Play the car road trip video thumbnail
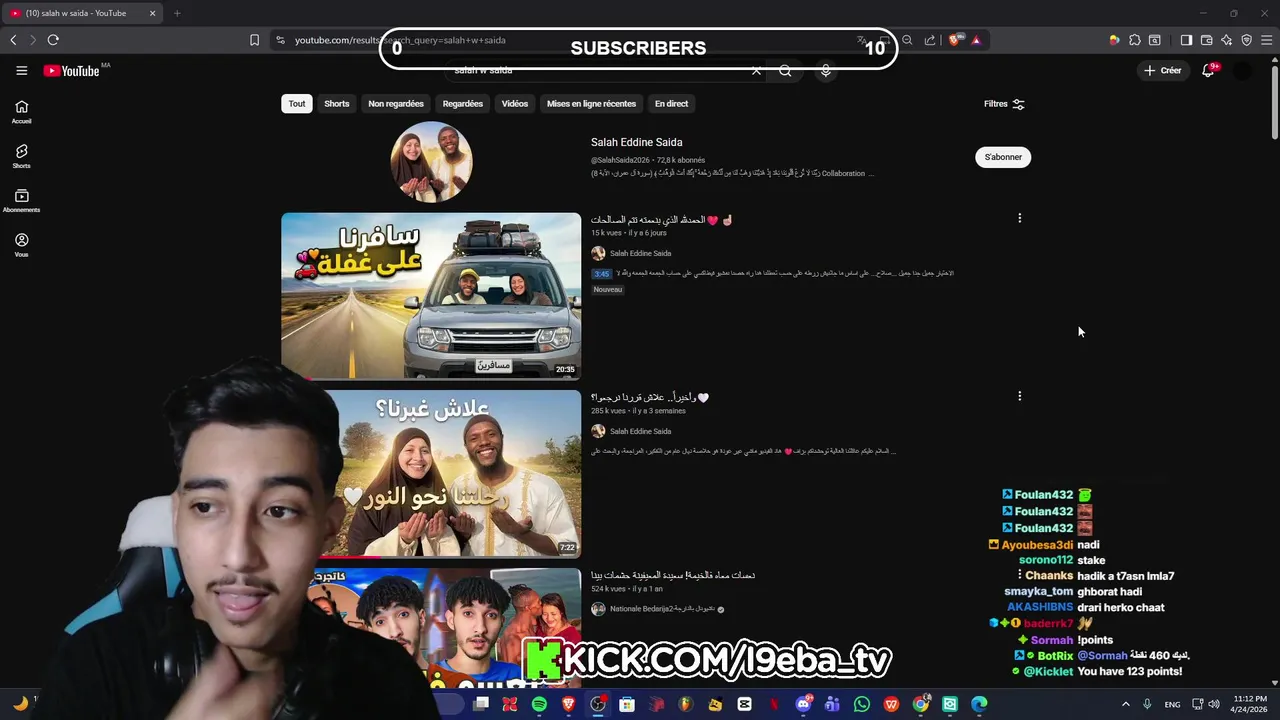Screen dimensions: 1280x720 (x=431, y=296)
